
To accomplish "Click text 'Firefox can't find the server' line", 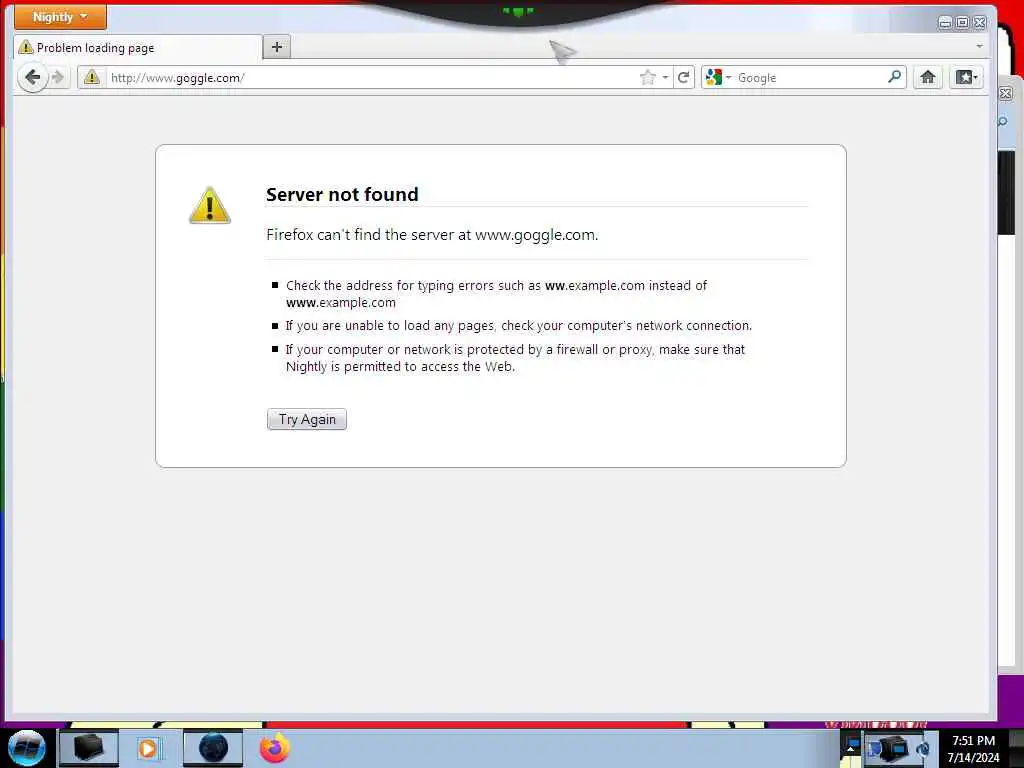I will pyautogui.click(x=432, y=234).
